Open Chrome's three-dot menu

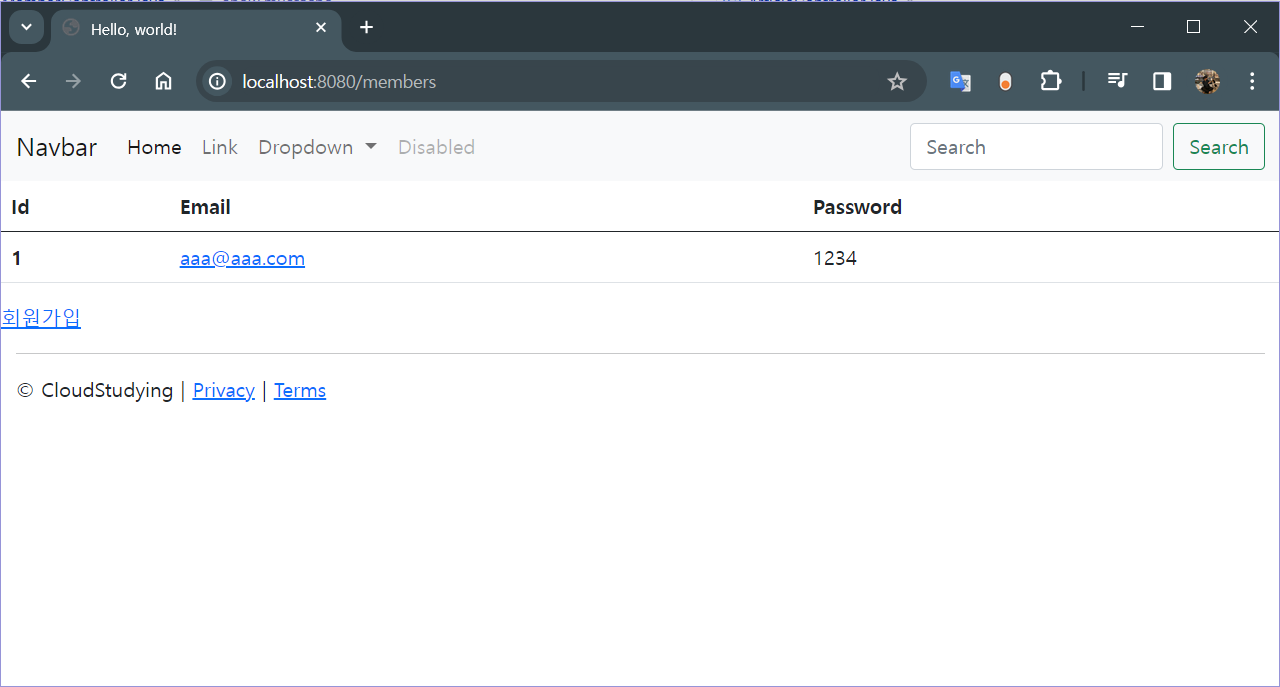(1252, 82)
